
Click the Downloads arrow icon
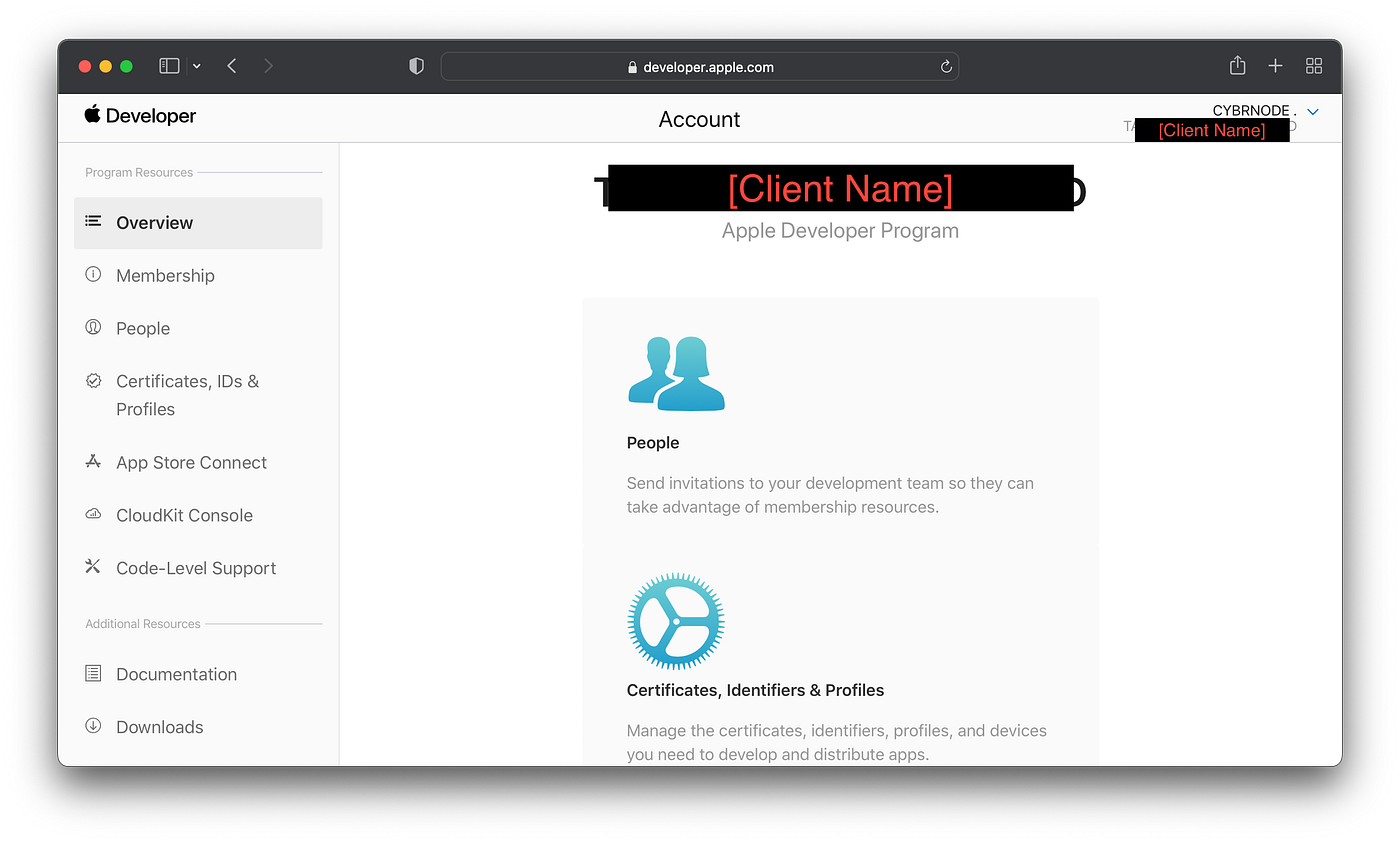[93, 726]
